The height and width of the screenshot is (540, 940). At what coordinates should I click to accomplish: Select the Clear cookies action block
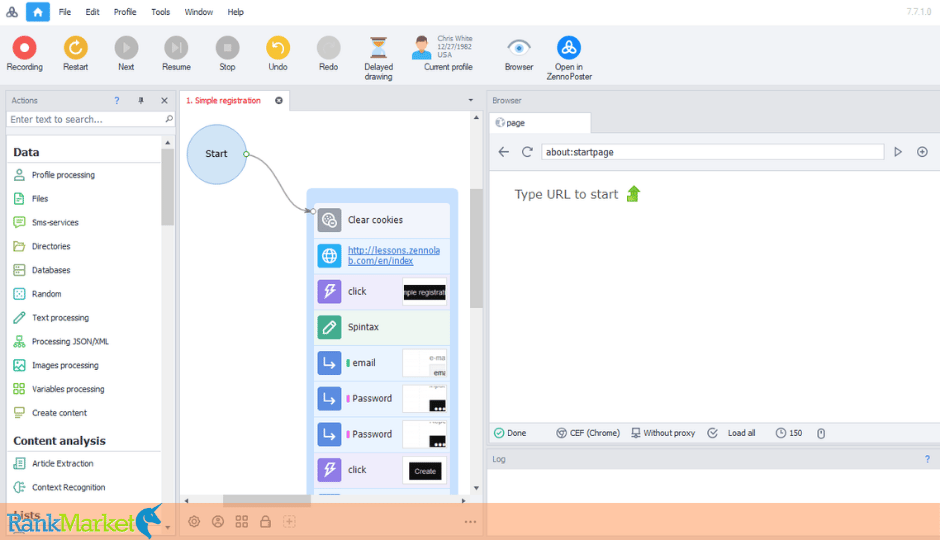click(x=382, y=220)
